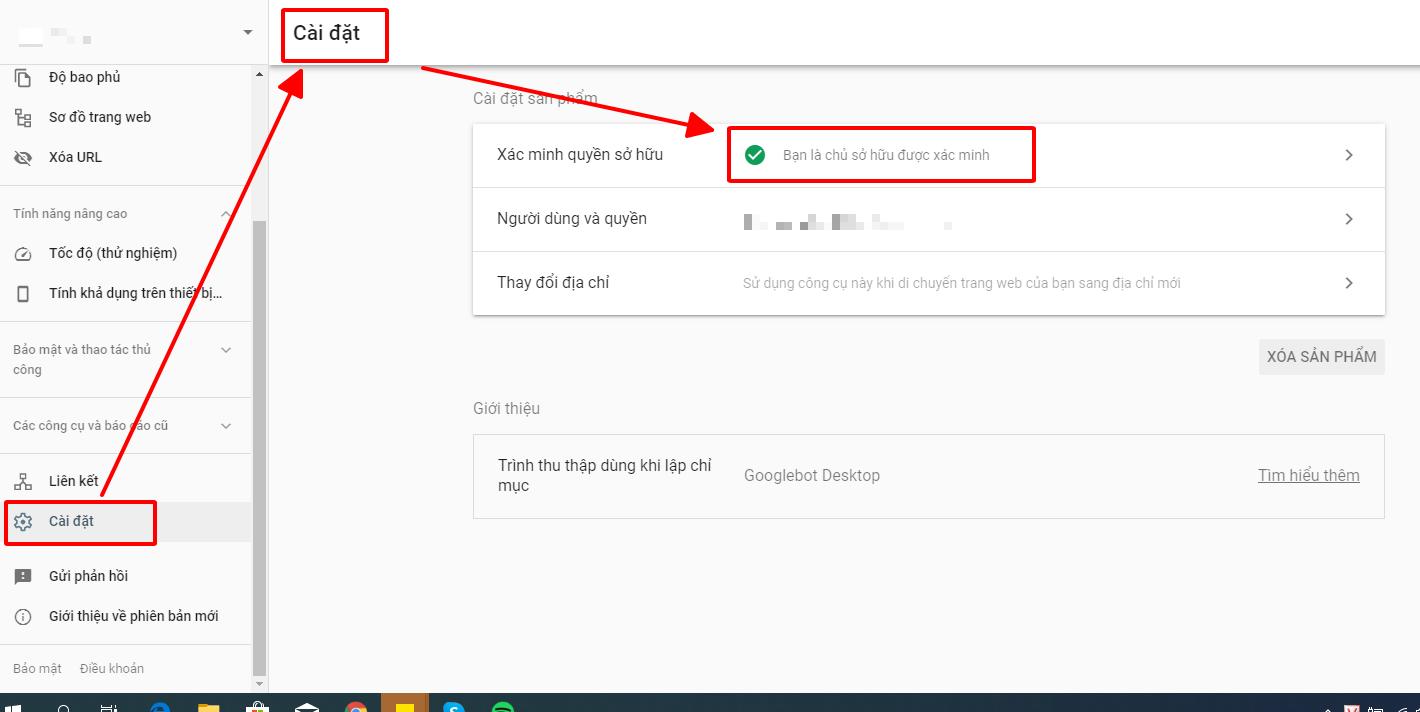Collapse the Tính năng nâng cao section

click(226, 214)
